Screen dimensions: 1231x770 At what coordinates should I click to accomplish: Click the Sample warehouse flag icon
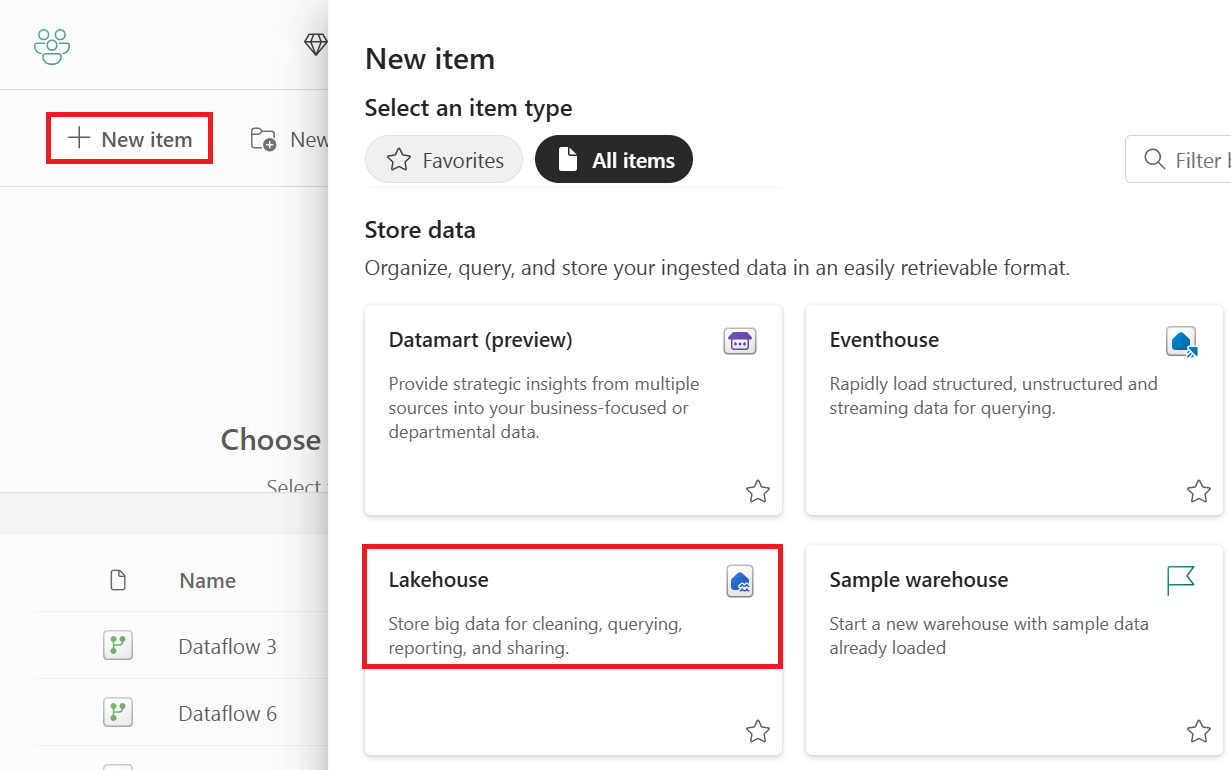coord(1181,580)
